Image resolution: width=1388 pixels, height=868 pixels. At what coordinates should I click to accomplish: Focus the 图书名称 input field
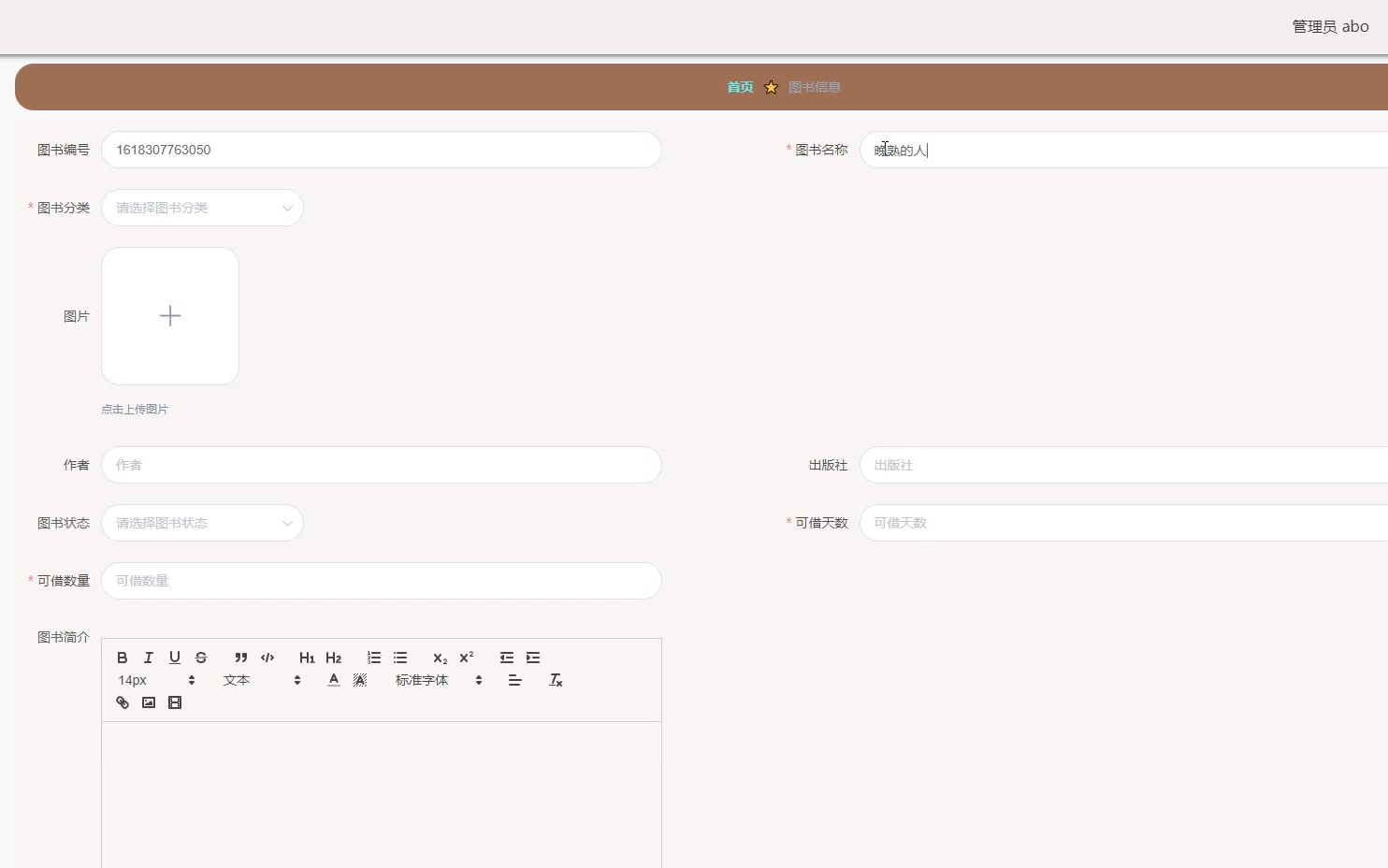tap(1123, 150)
